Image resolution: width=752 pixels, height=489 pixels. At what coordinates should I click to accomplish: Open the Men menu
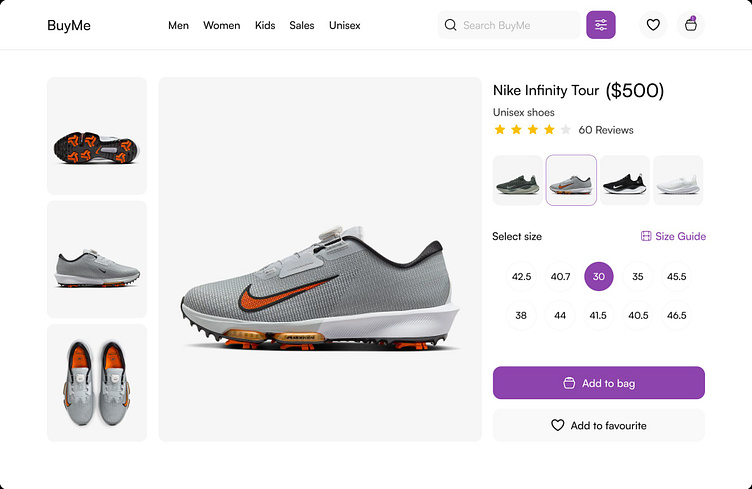(x=178, y=26)
